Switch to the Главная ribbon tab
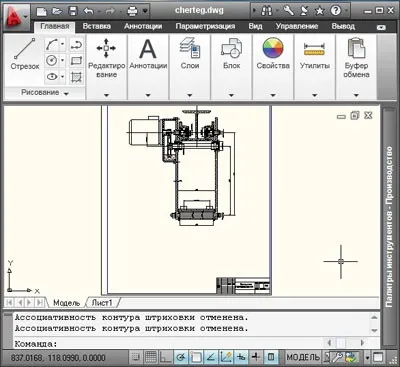This screenshot has height=367, width=400. pos(55,26)
